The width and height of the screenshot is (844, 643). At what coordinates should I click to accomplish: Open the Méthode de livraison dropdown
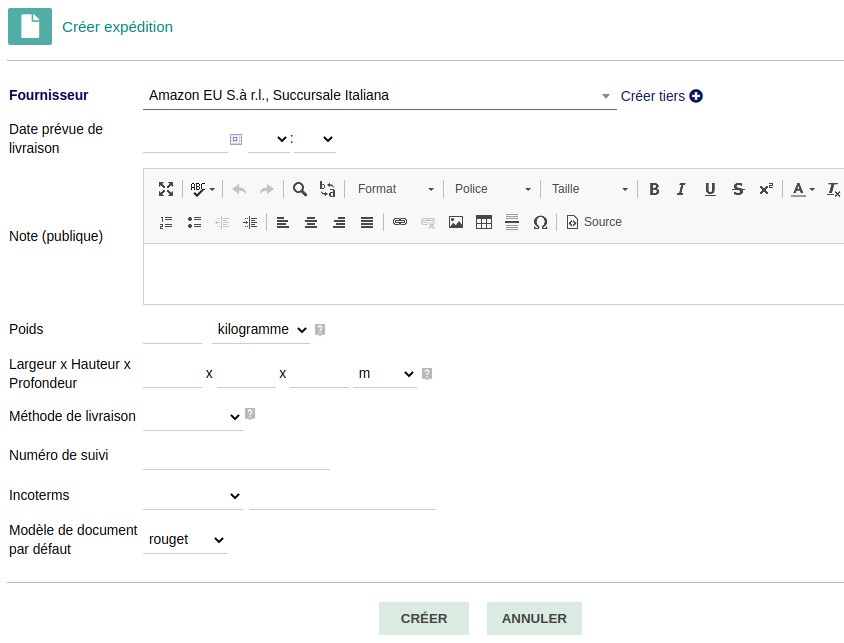pyautogui.click(x=192, y=416)
